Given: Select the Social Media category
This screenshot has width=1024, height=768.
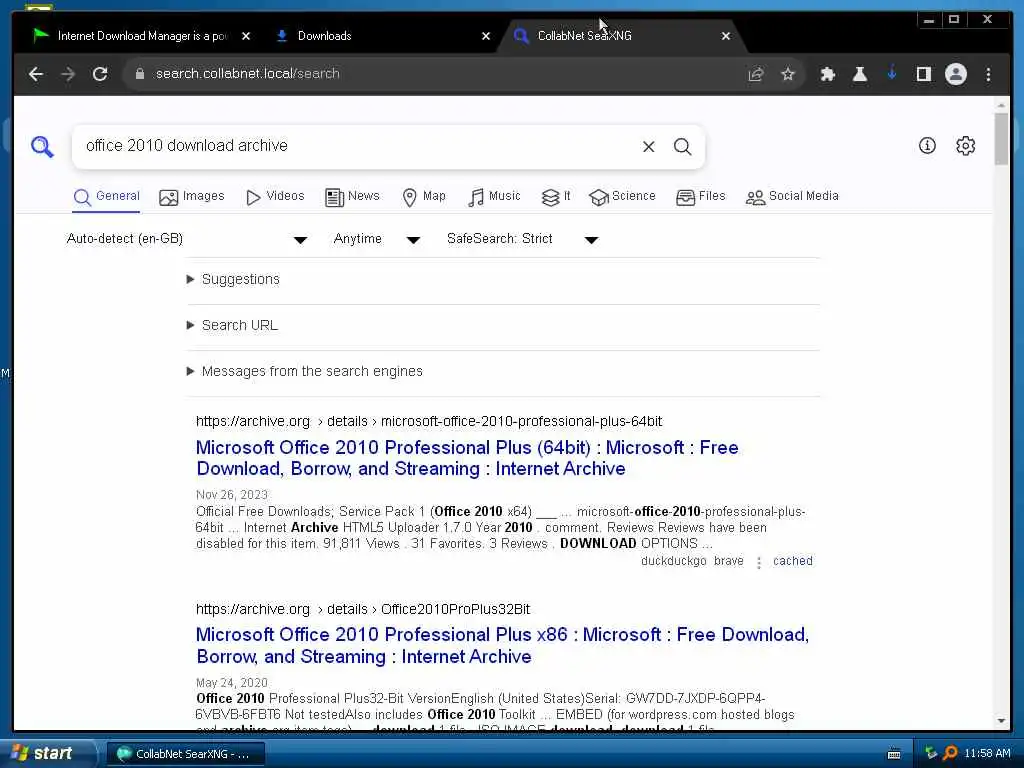Looking at the screenshot, I should click(792, 196).
